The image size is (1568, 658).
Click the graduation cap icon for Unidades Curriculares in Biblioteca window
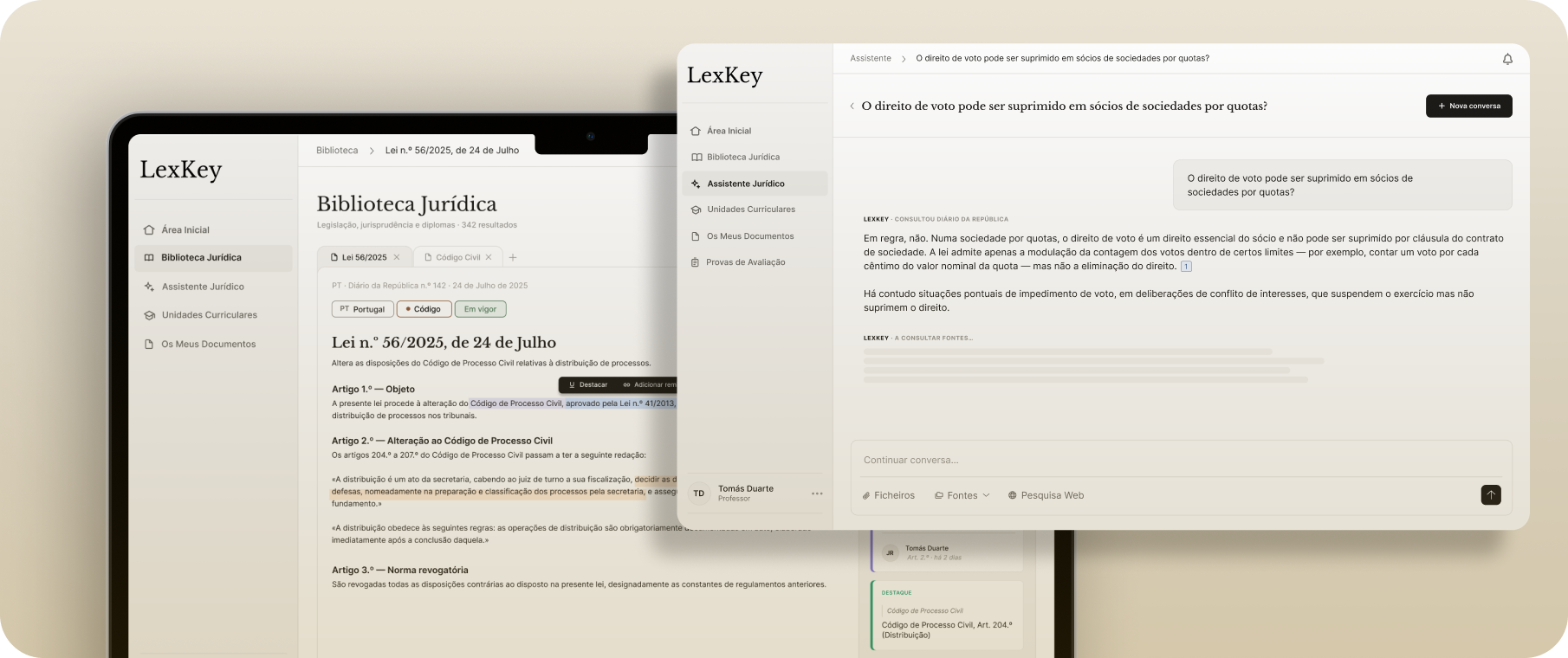pyautogui.click(x=149, y=315)
